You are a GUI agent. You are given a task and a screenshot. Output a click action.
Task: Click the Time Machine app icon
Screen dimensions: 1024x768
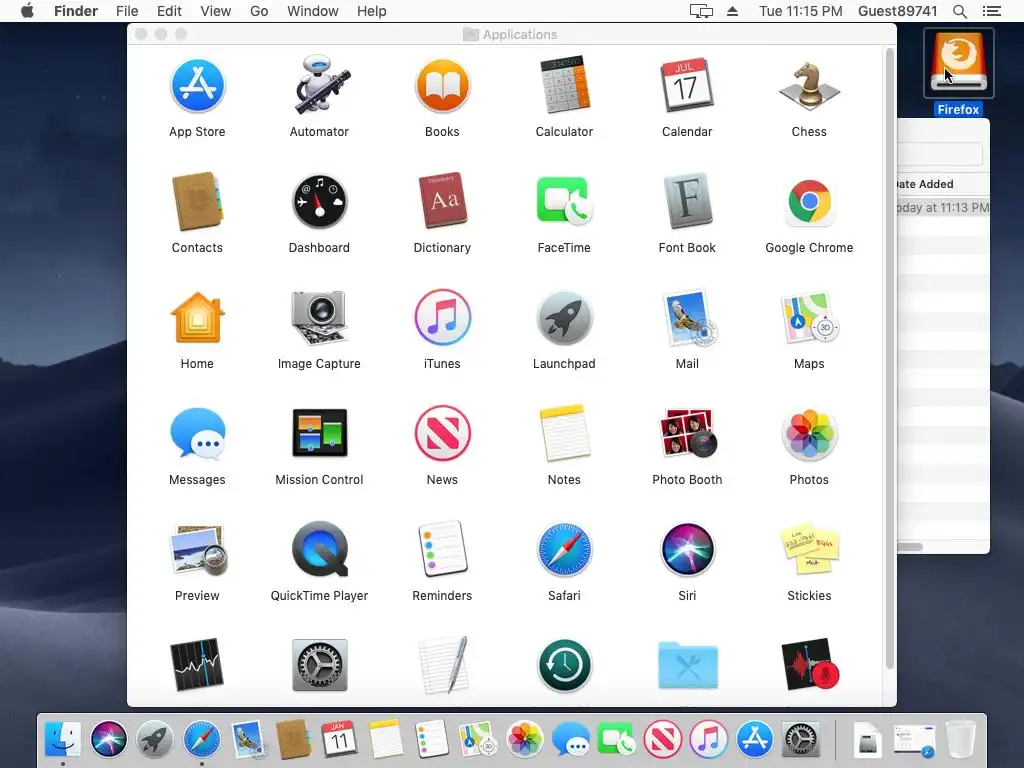click(564, 665)
